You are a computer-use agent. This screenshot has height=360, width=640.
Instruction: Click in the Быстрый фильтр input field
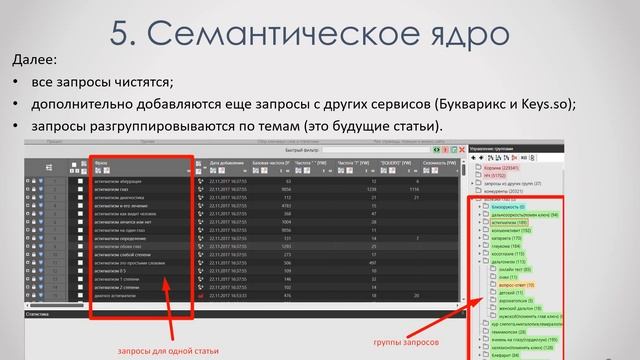click(376, 150)
